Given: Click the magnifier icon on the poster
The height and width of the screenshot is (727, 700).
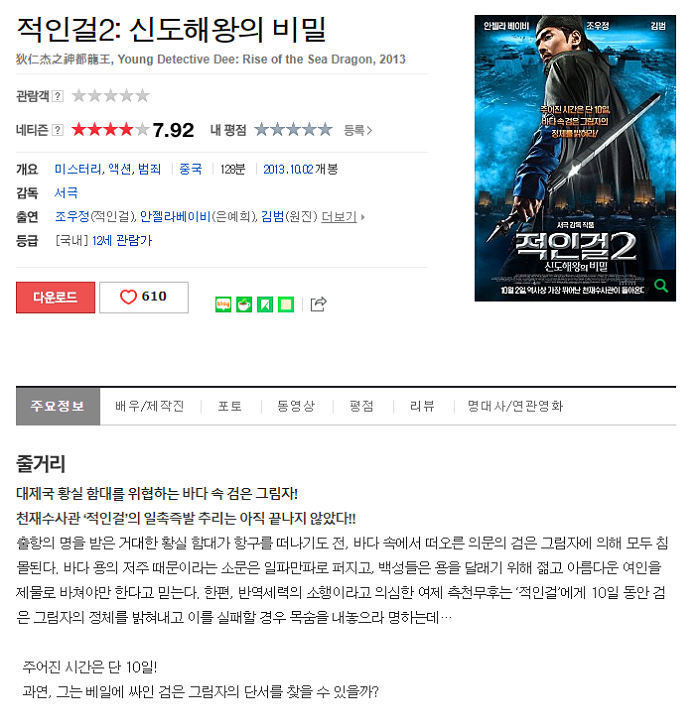Looking at the screenshot, I should 661,286.
